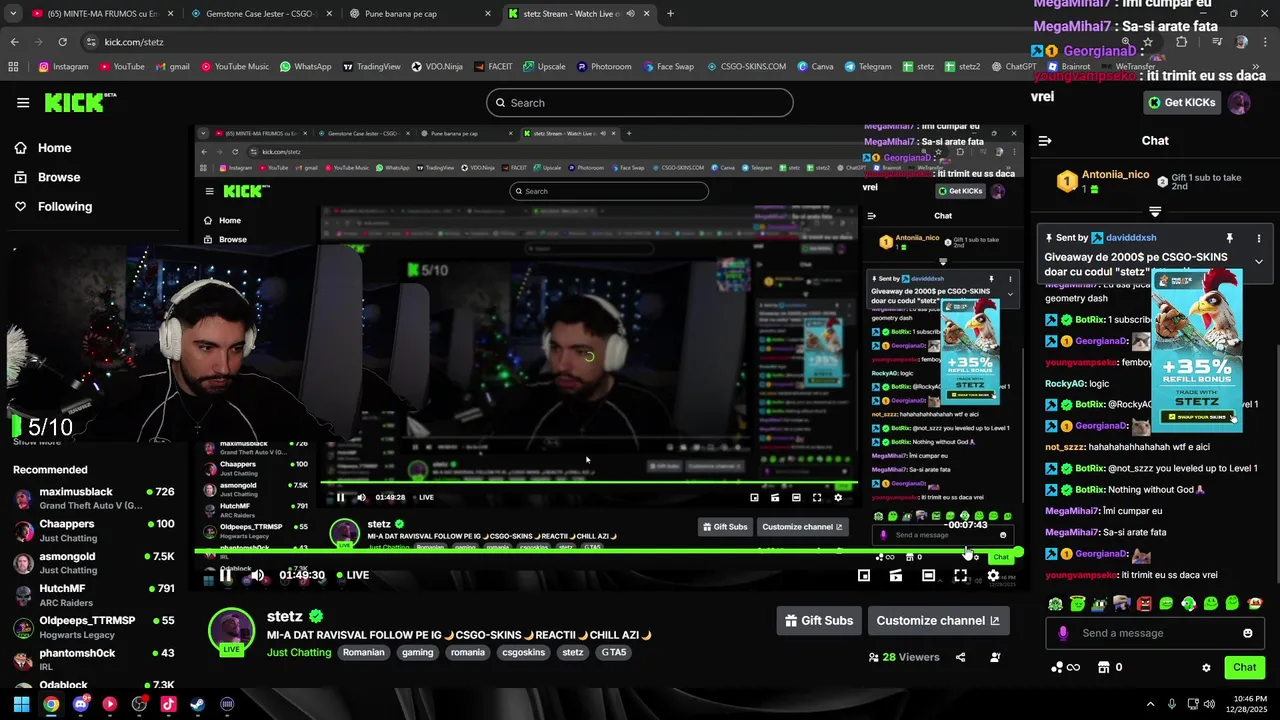The width and height of the screenshot is (1280, 720).
Task: Open Windows Start menu
Action: click(21, 704)
